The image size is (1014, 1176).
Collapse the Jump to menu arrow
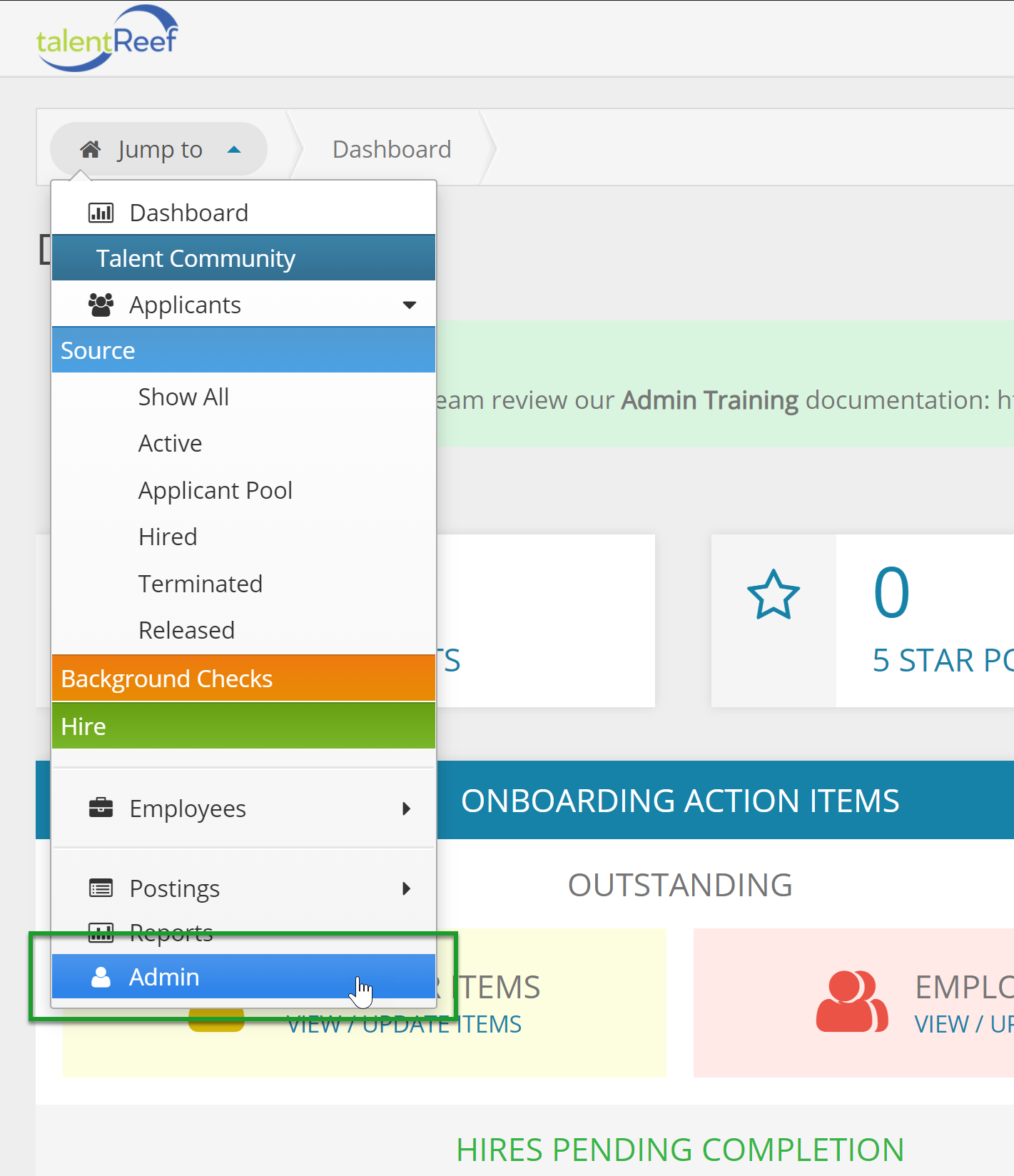234,150
